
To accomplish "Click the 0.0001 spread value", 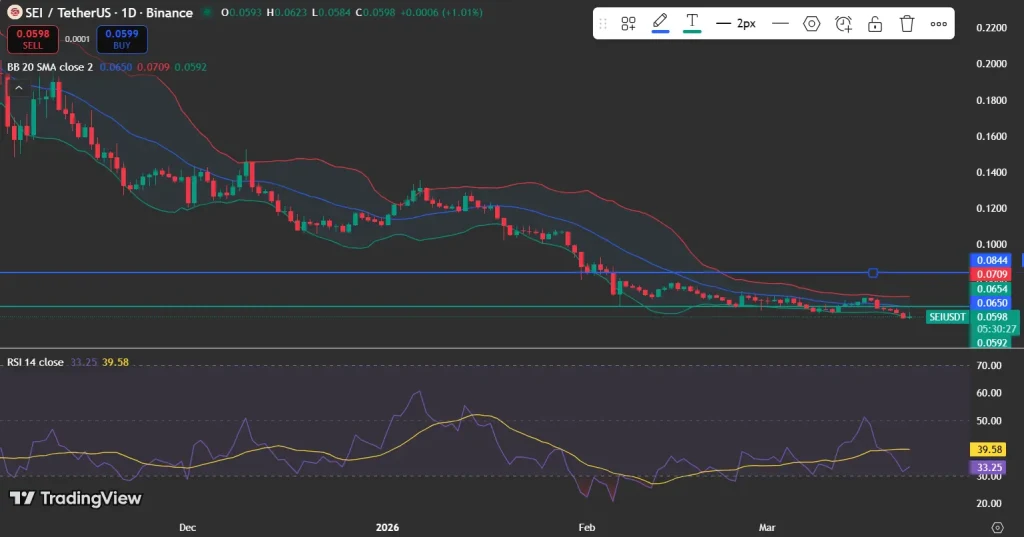I will click(x=77, y=39).
